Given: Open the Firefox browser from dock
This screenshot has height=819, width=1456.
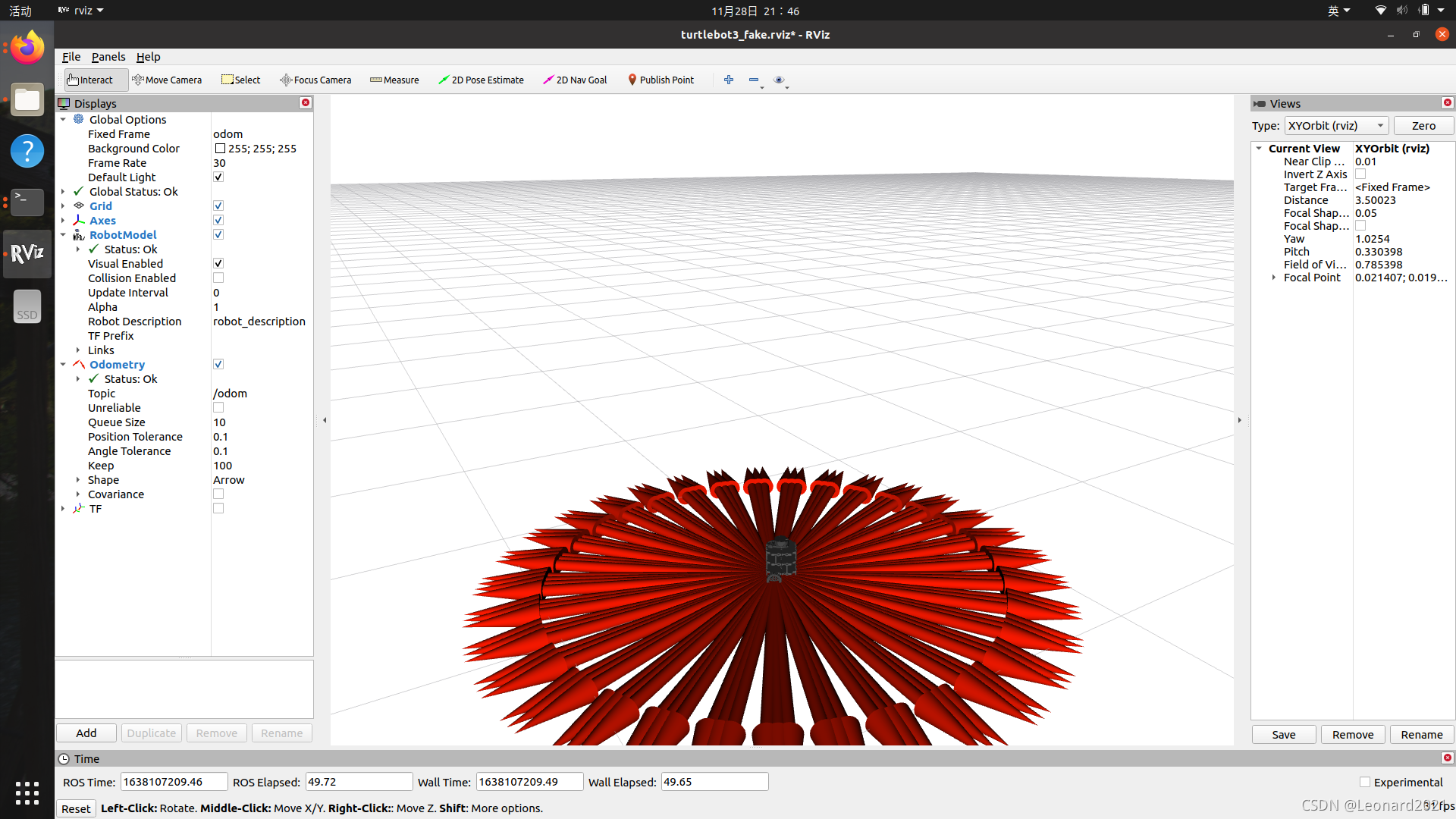Looking at the screenshot, I should point(27,49).
